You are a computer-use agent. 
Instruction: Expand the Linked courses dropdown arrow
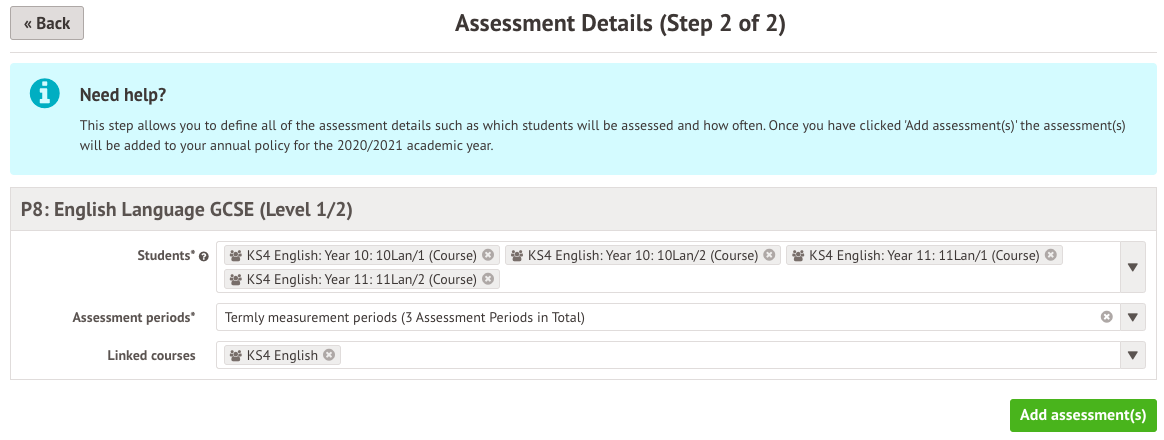coord(1133,355)
